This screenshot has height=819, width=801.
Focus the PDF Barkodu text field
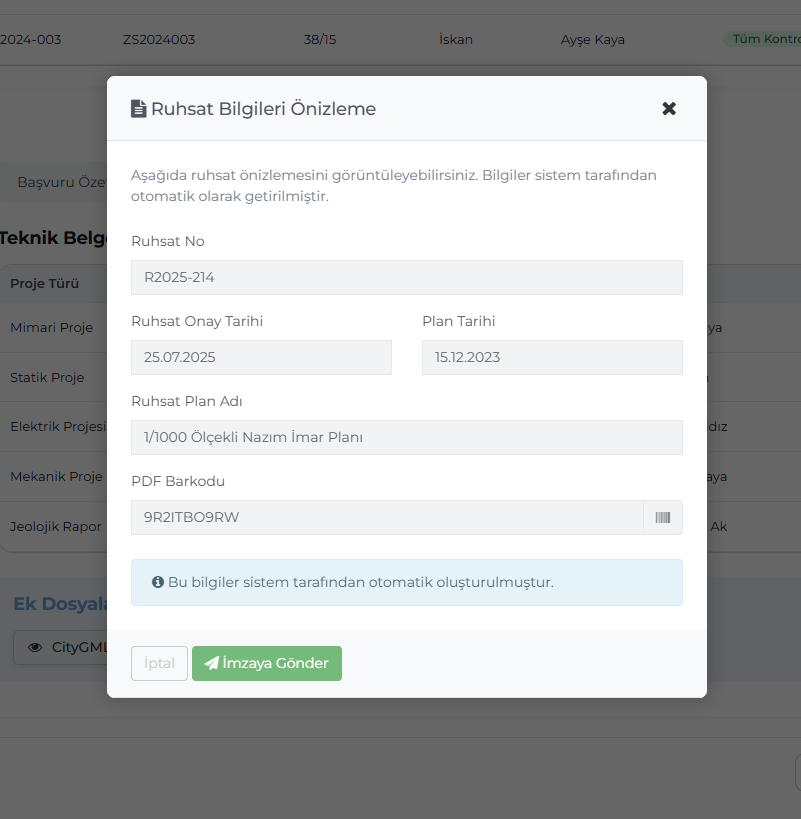386,518
